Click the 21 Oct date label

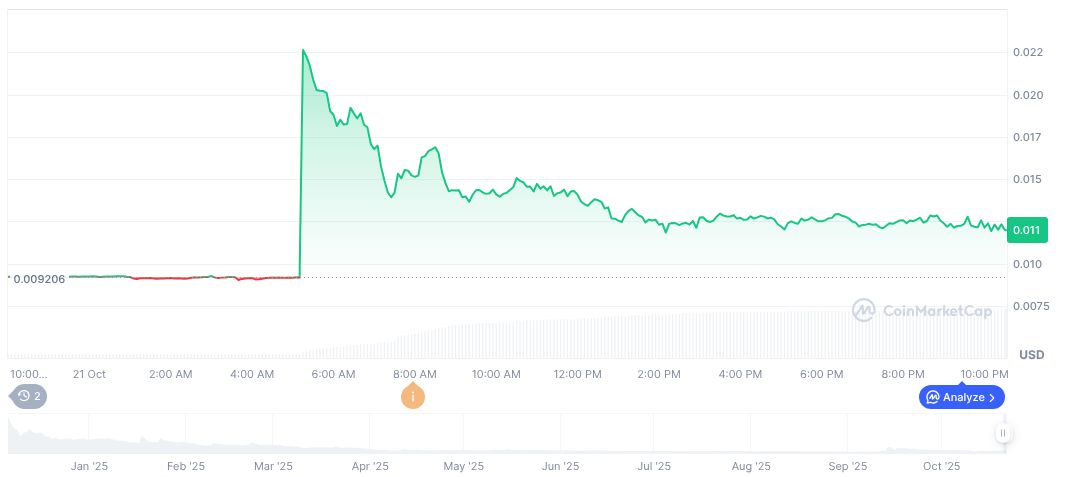click(x=89, y=374)
